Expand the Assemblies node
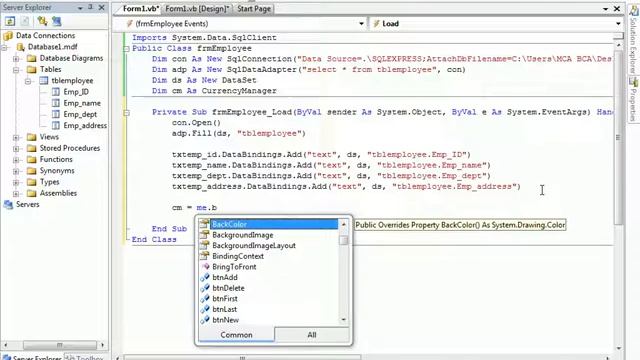Viewport: 640px width, 360px height. 16,193
